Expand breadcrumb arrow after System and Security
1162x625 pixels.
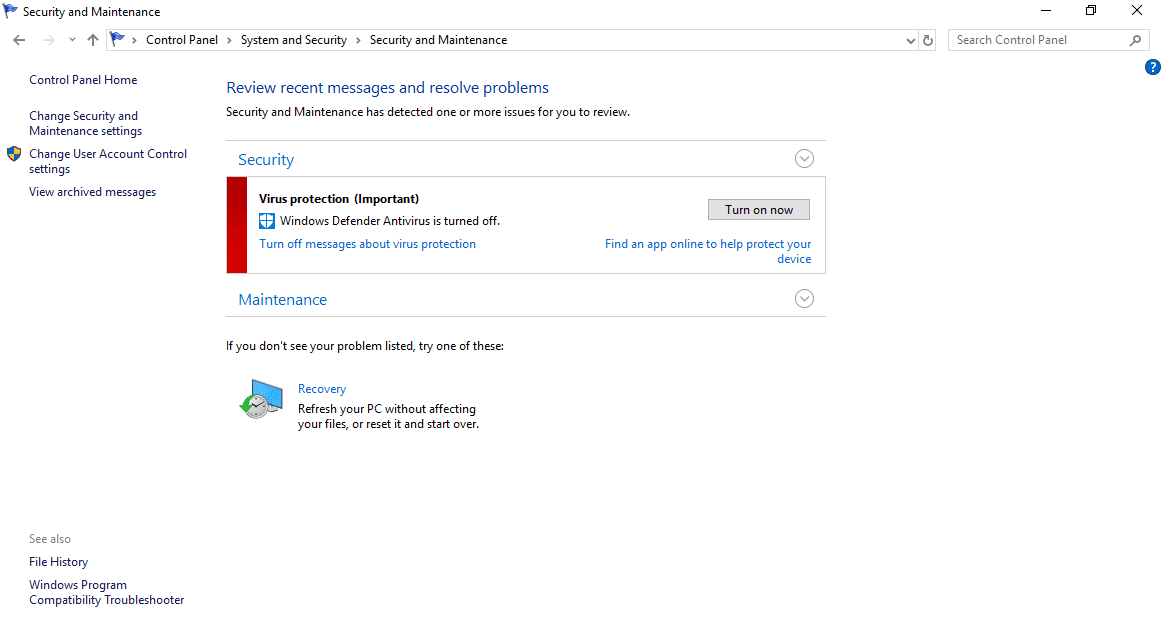[x=358, y=40]
